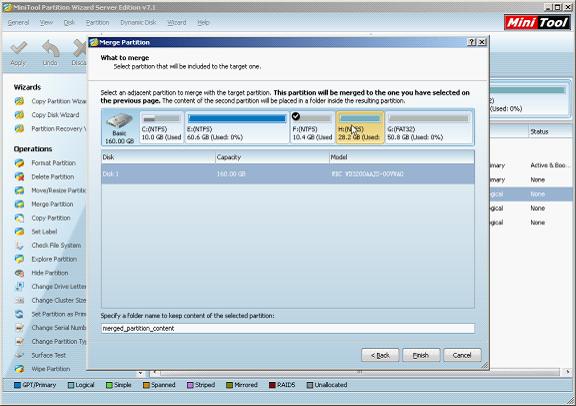Screen dimensions: 576x406
Task: Click the Explore Partition icon
Action: click(x=19, y=259)
